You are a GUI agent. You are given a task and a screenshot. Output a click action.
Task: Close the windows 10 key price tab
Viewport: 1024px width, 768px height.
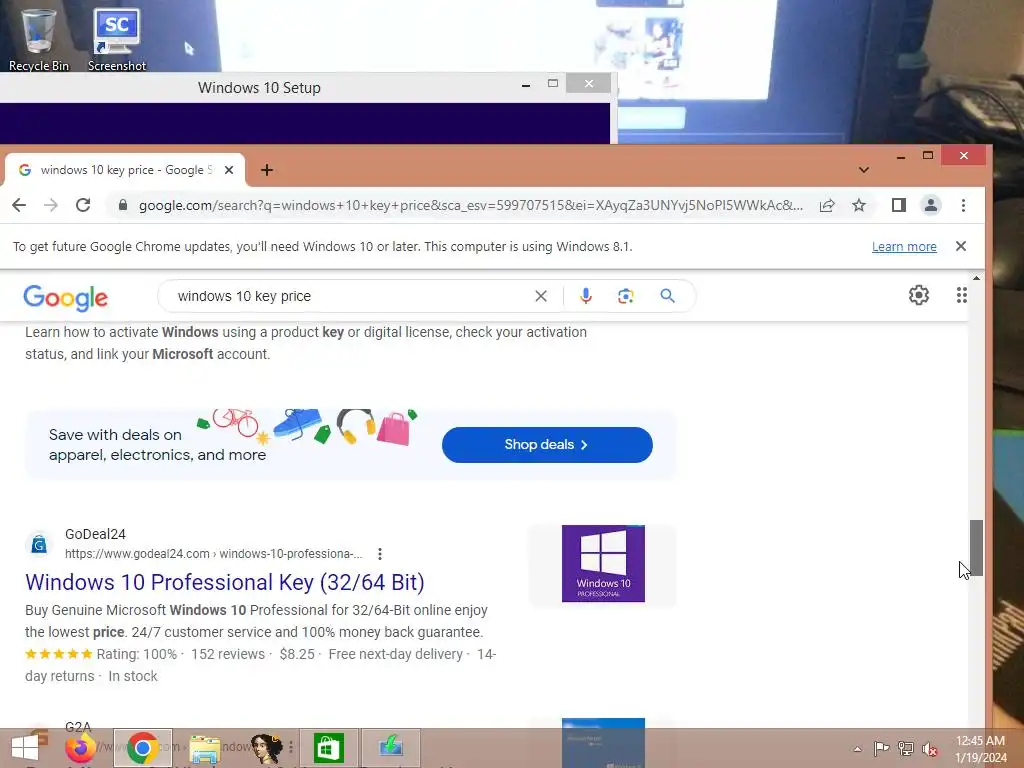pos(229,170)
